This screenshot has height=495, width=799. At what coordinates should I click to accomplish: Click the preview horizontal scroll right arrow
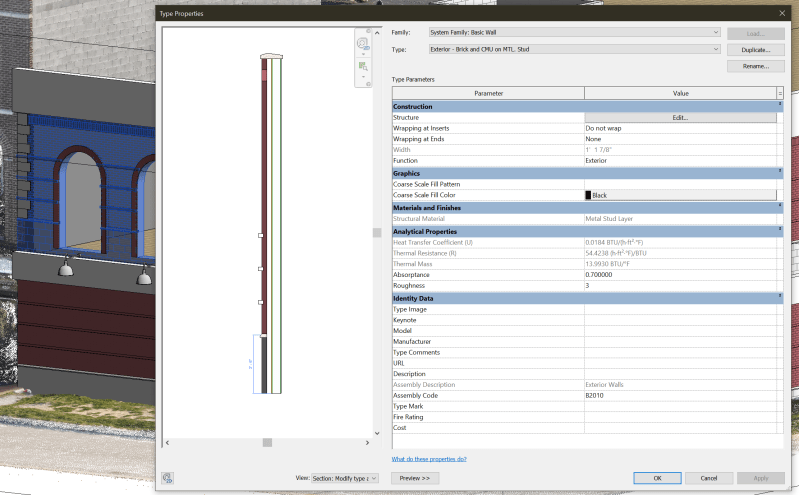367,442
